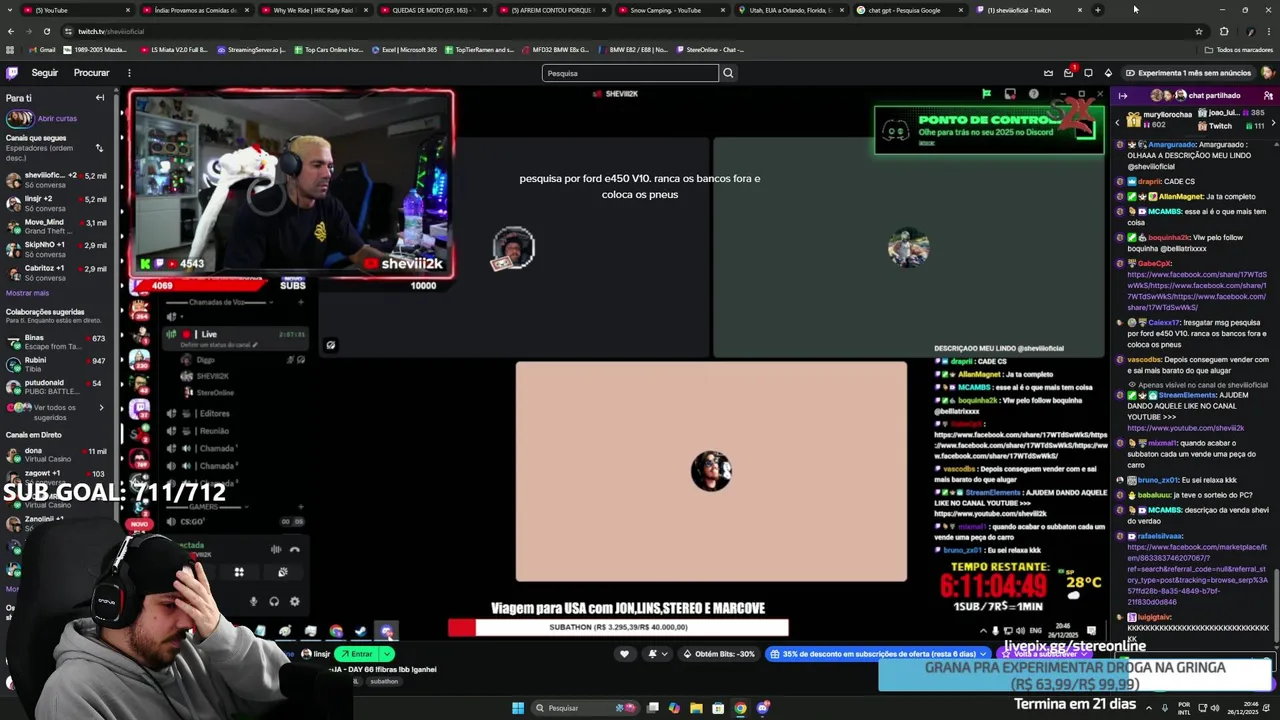Image resolution: width=1280 pixels, height=720 pixels.
Task: Open the three-dot more menu beside Procurar
Action: [129, 73]
